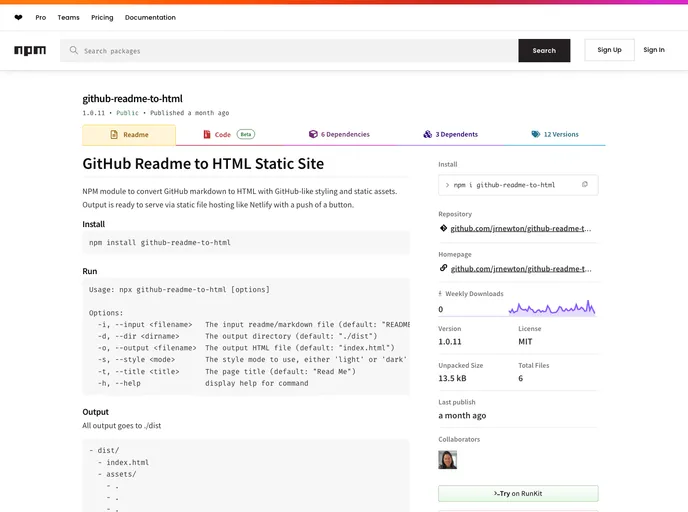Click the 'Output' section heading

(x=95, y=412)
